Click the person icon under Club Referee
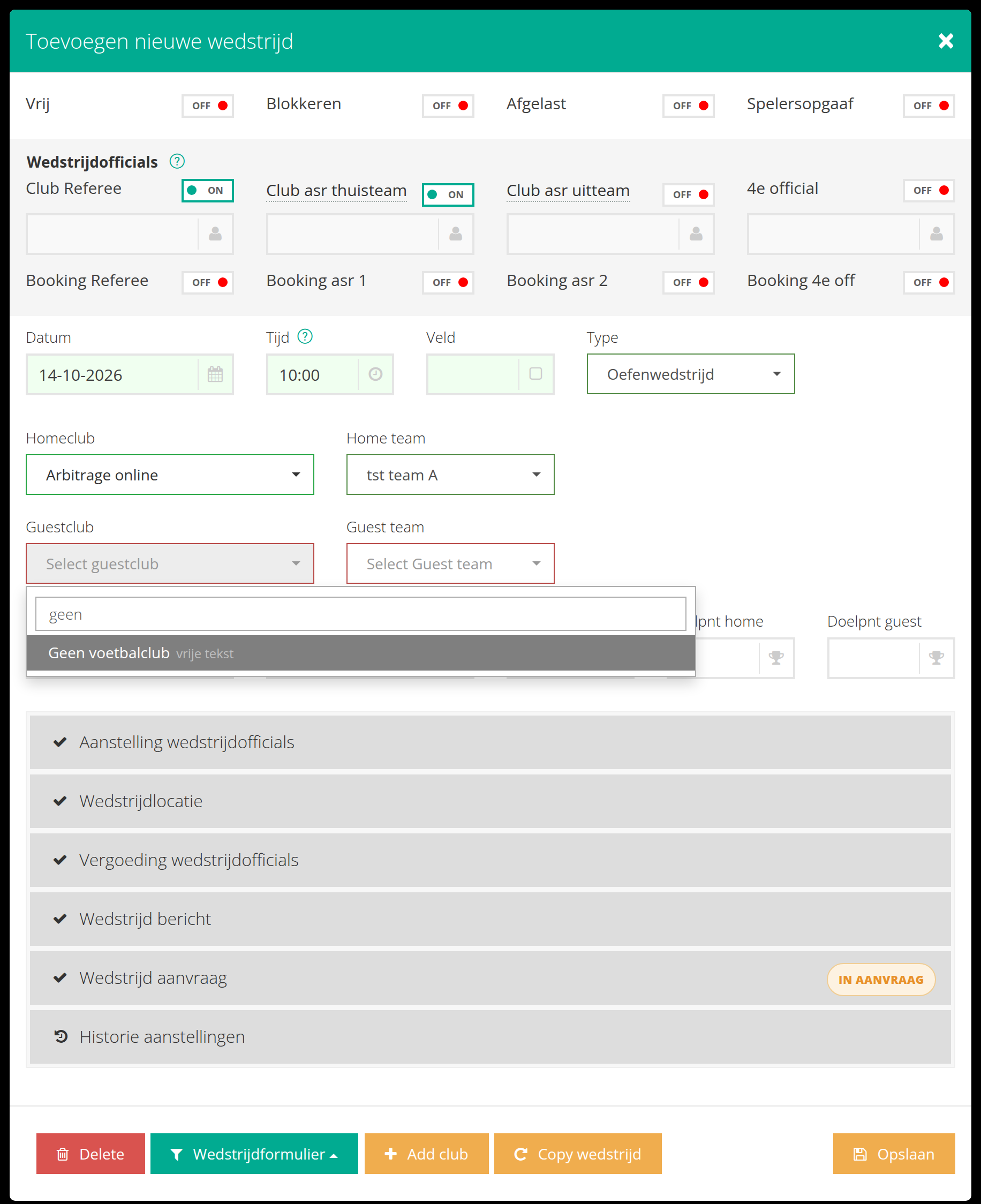Screen dimensions: 981x1204 (215, 234)
